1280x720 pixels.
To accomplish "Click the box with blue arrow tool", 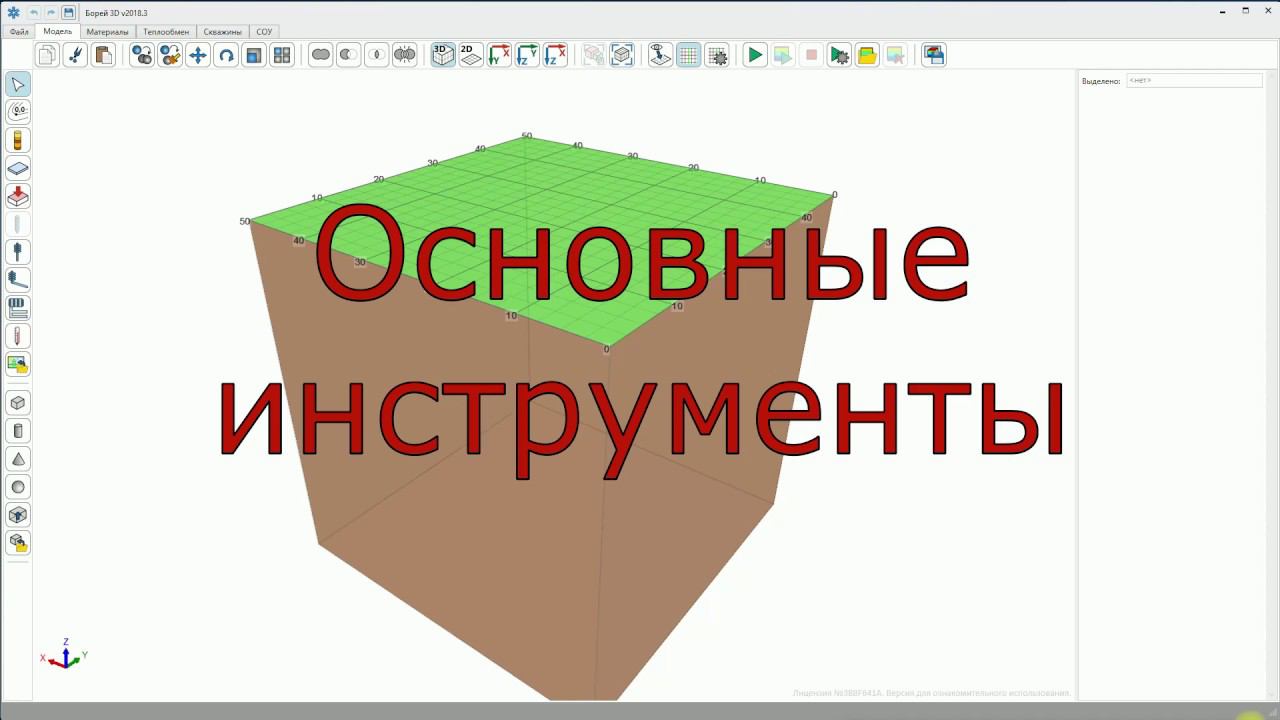I will coord(18,515).
